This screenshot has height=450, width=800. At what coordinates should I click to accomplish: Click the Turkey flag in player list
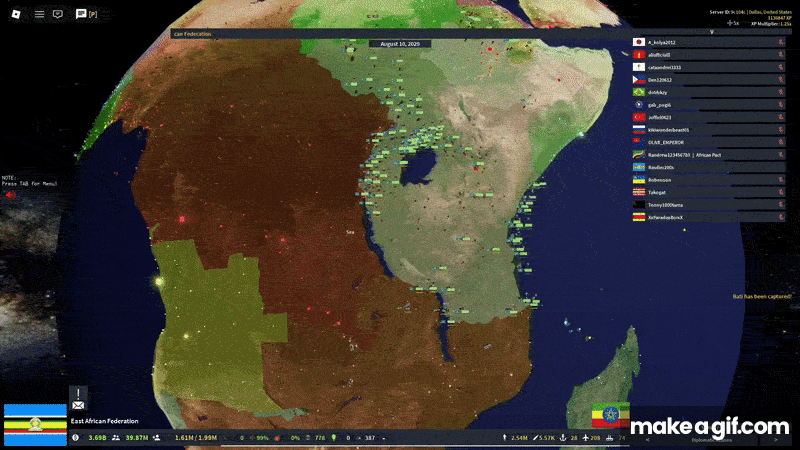click(x=639, y=117)
